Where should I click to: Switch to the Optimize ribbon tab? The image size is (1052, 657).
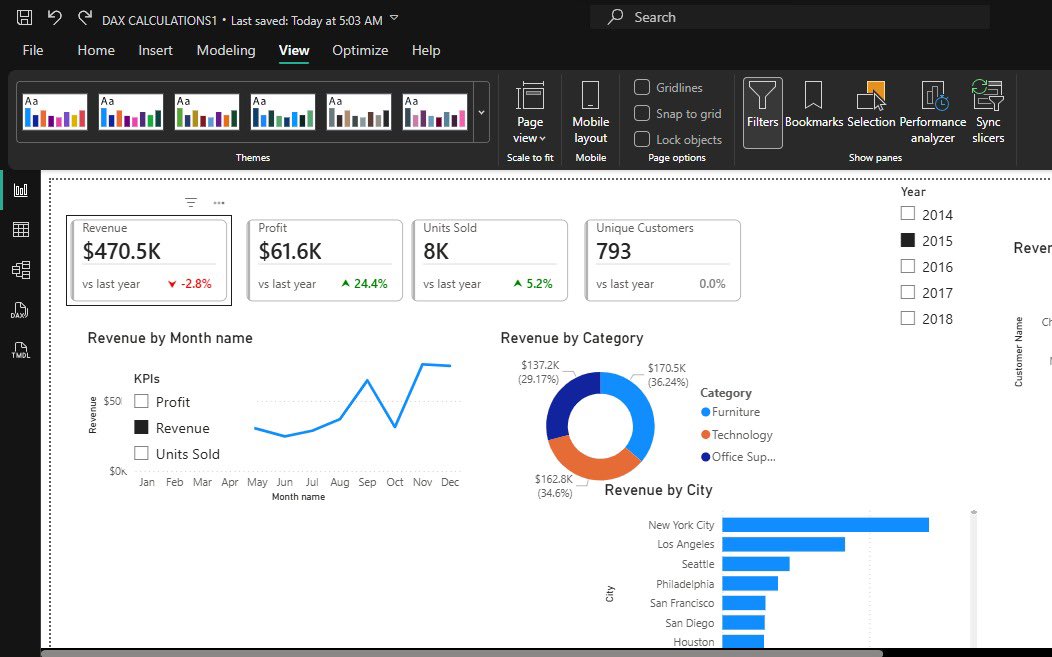click(x=360, y=50)
